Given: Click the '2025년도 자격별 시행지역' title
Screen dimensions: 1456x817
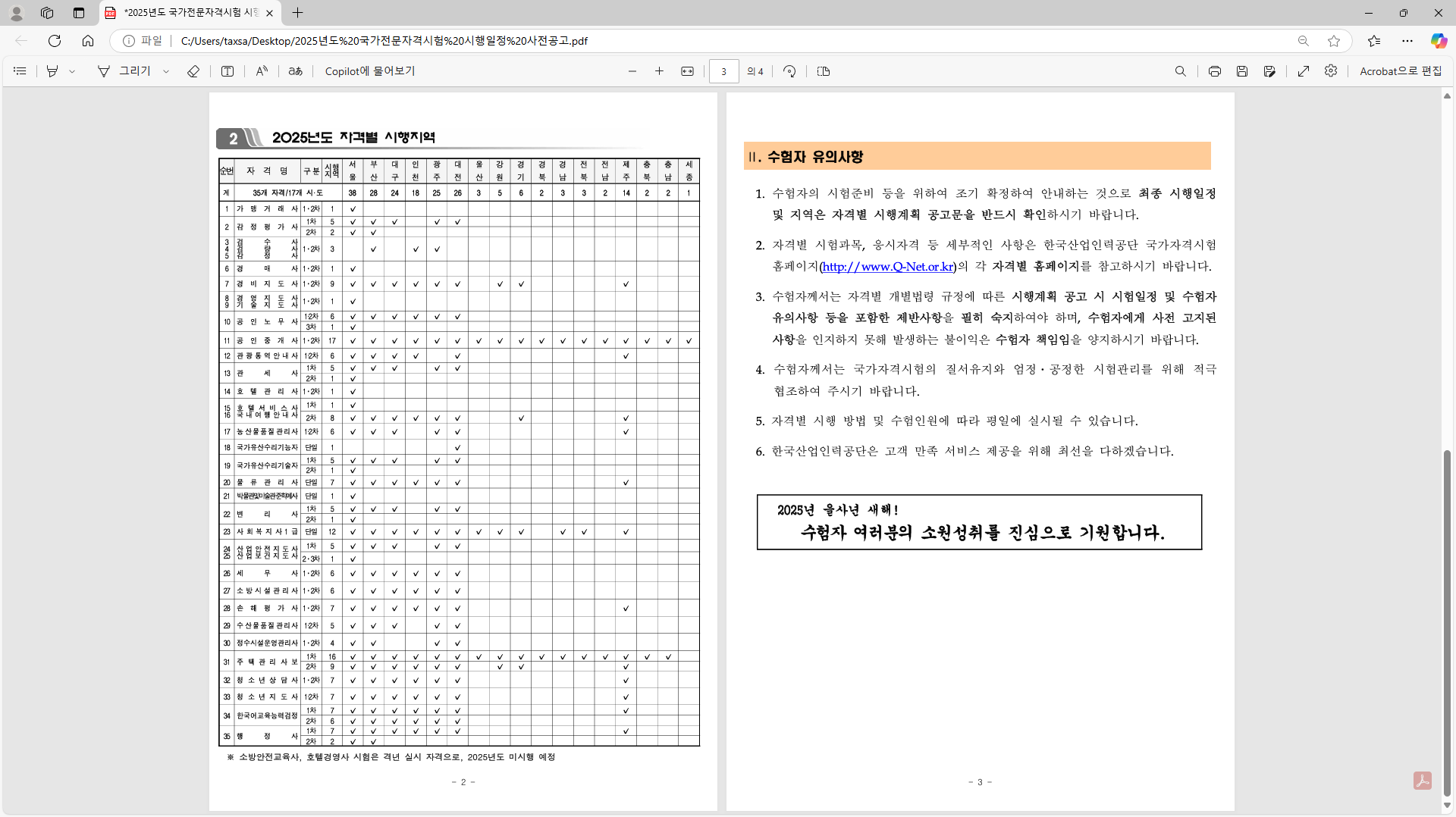Looking at the screenshot, I should pyautogui.click(x=353, y=137).
